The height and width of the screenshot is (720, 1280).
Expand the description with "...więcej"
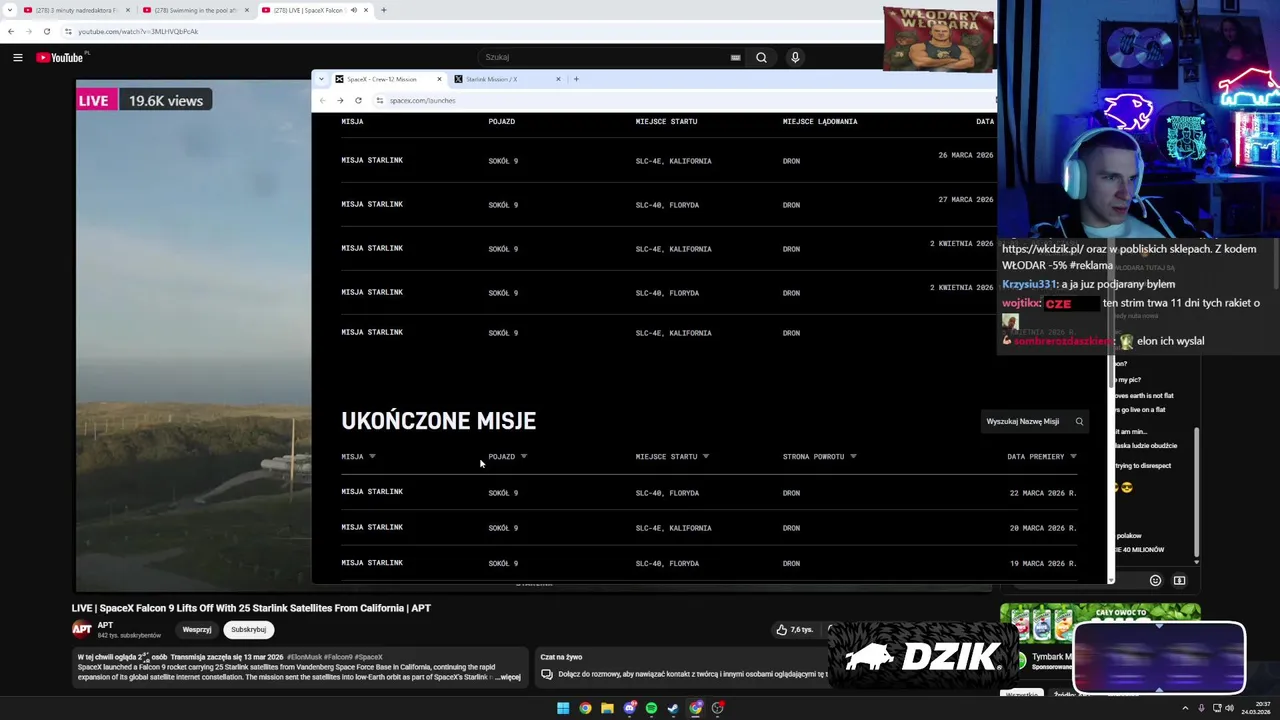508,677
